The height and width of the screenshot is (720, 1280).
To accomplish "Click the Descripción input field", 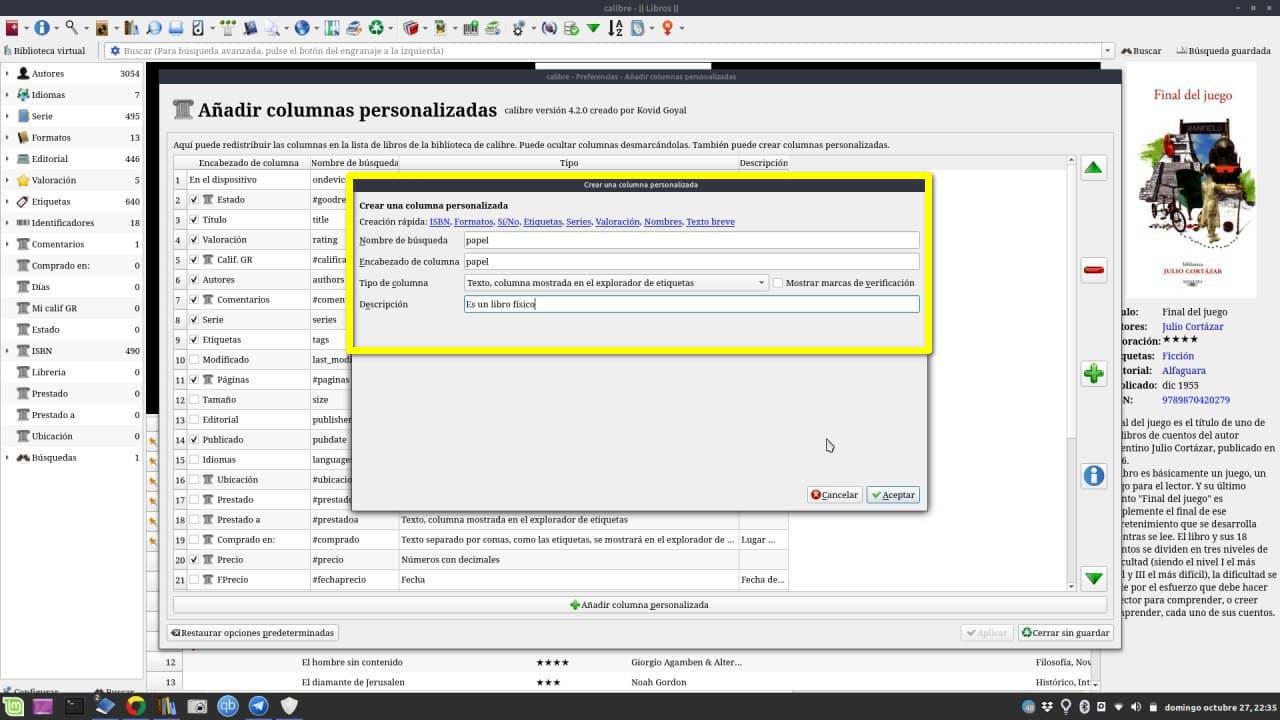I will pyautogui.click(x=691, y=304).
